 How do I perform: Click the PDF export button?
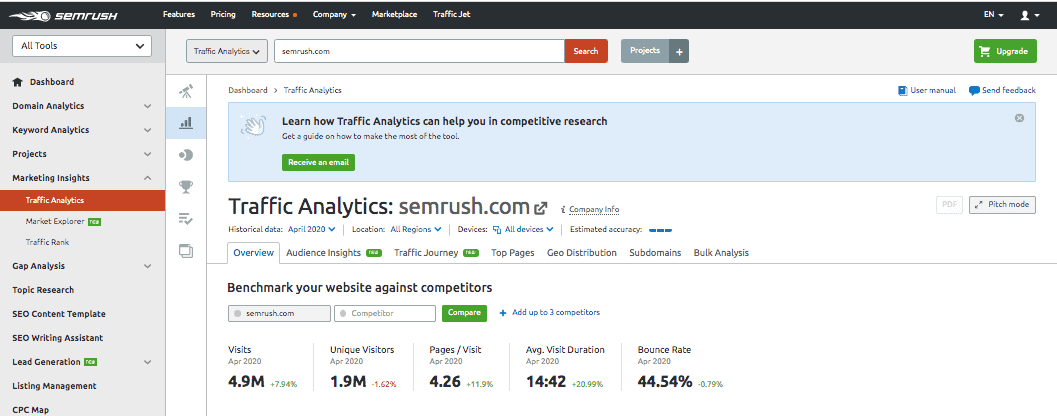click(x=949, y=205)
